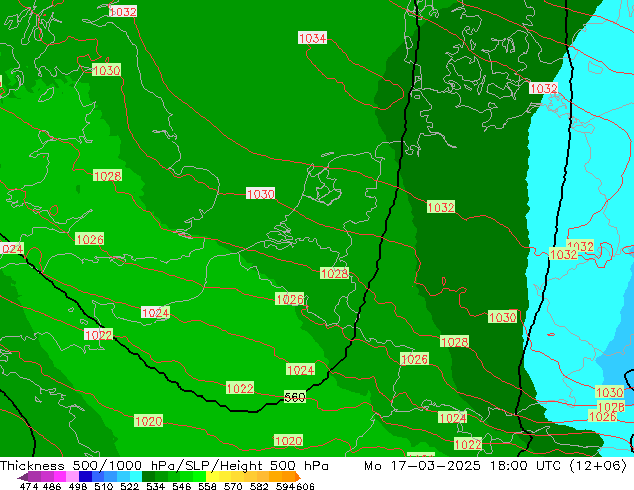Click the 510 legend value
Viewport: 634px width, 490px height.
[104, 486]
